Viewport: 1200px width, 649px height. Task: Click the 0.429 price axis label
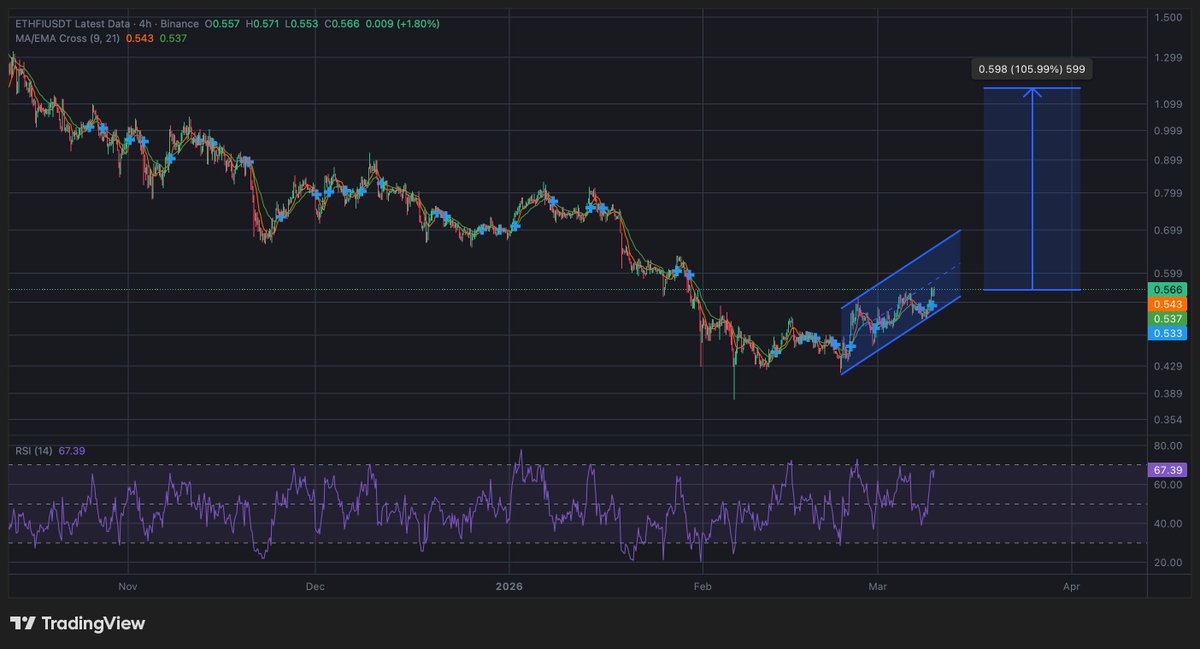click(1169, 367)
